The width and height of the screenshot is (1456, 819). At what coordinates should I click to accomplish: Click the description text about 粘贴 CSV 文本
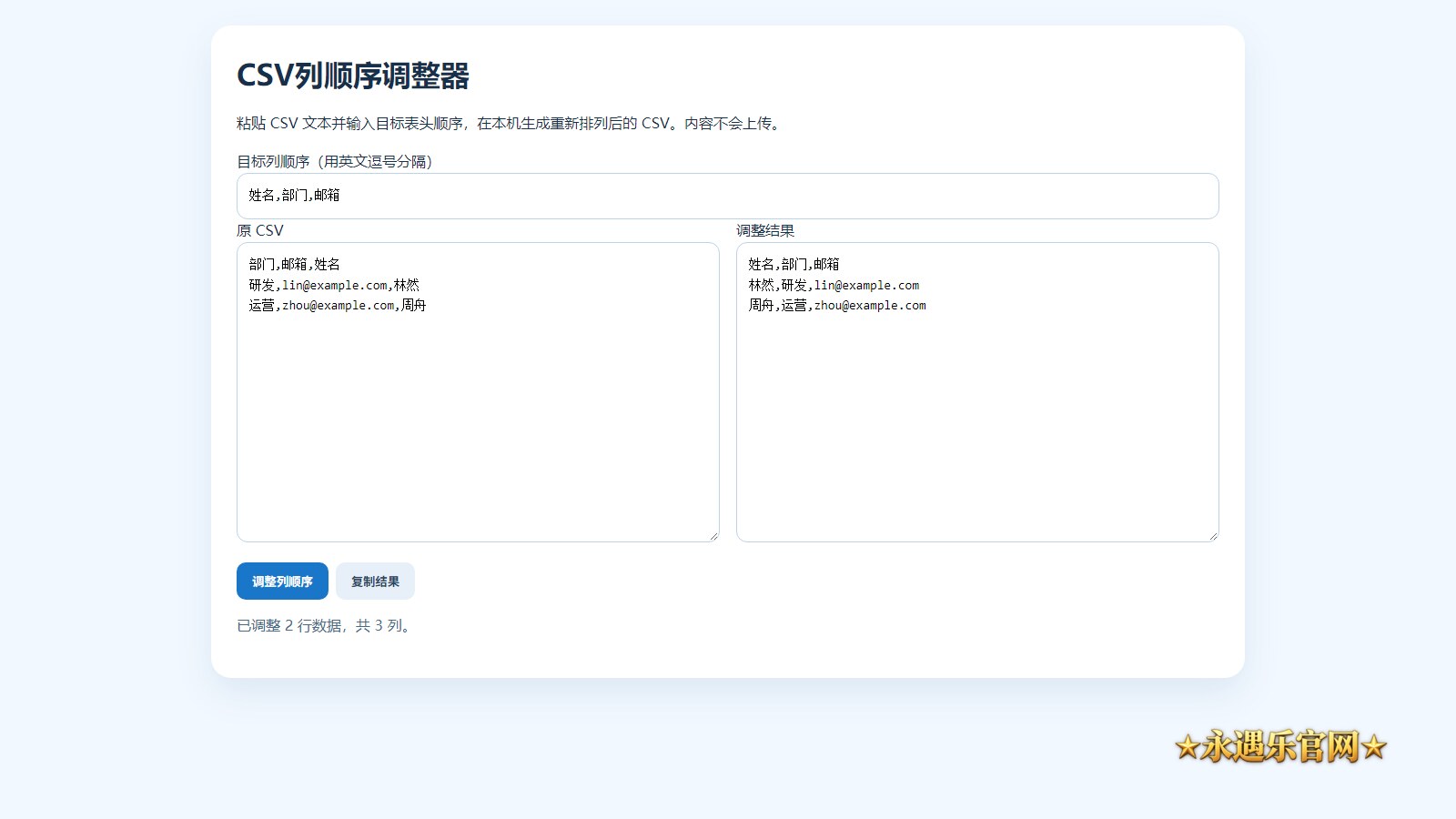pos(510,123)
